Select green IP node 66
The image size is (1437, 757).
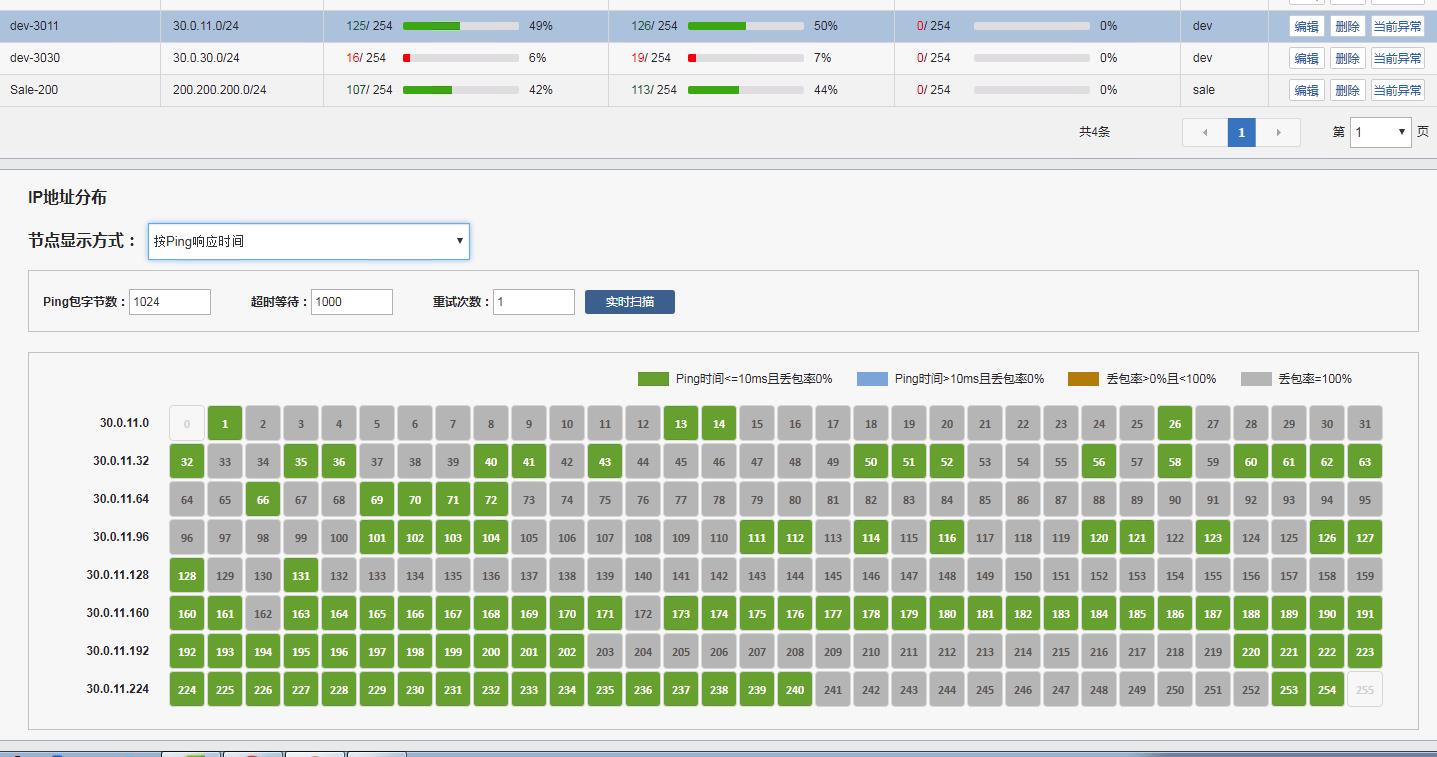point(263,499)
